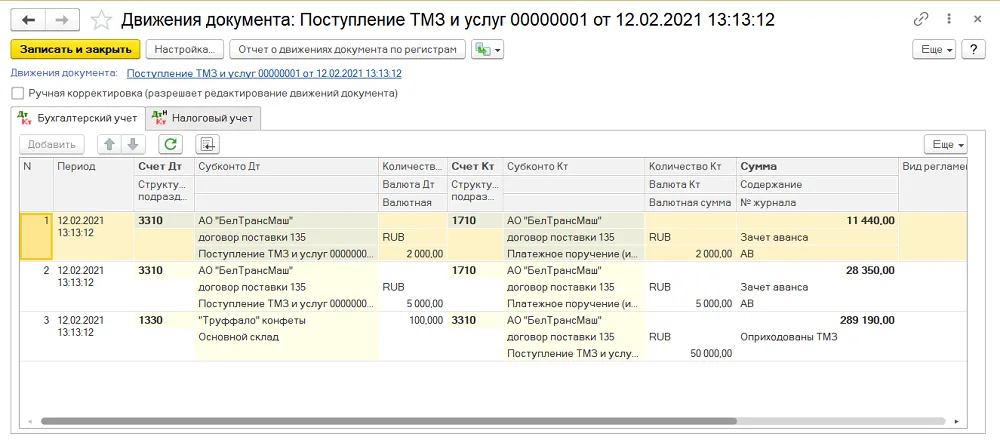
Task: Click the 50 000,00 currency amount cell
Action: click(691, 353)
